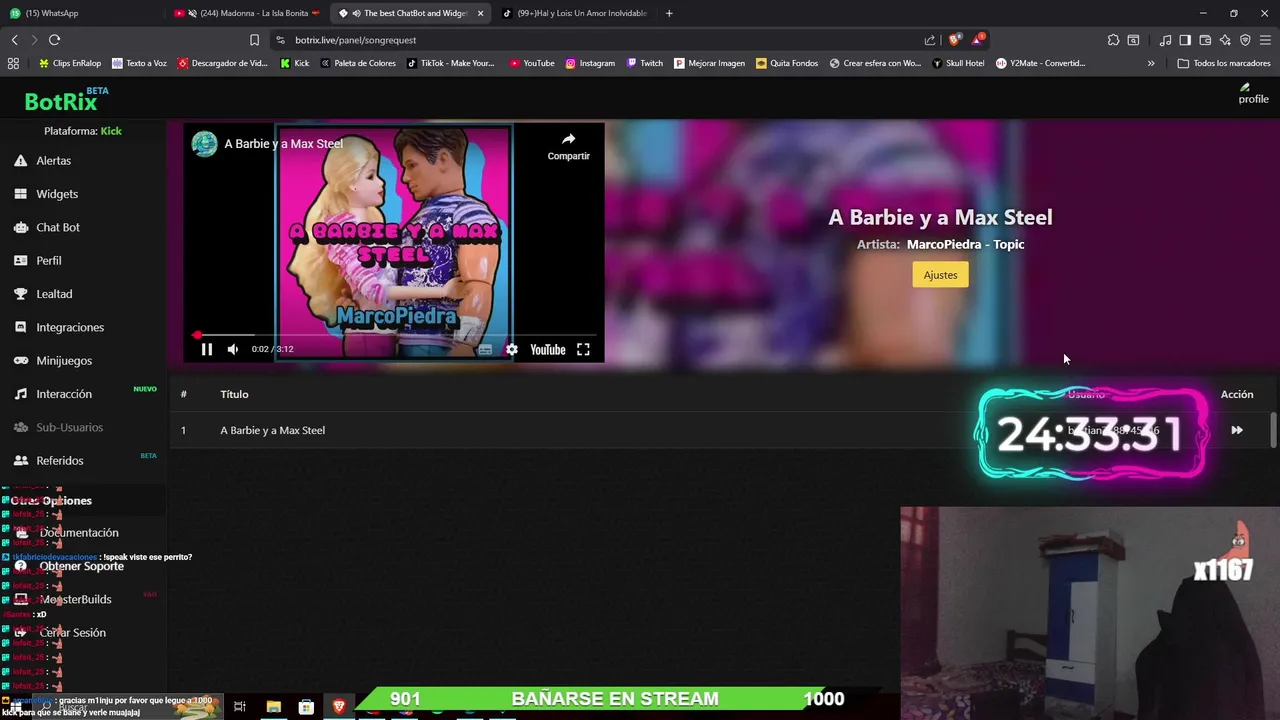
Task: Reload the current page
Action: 54,40
